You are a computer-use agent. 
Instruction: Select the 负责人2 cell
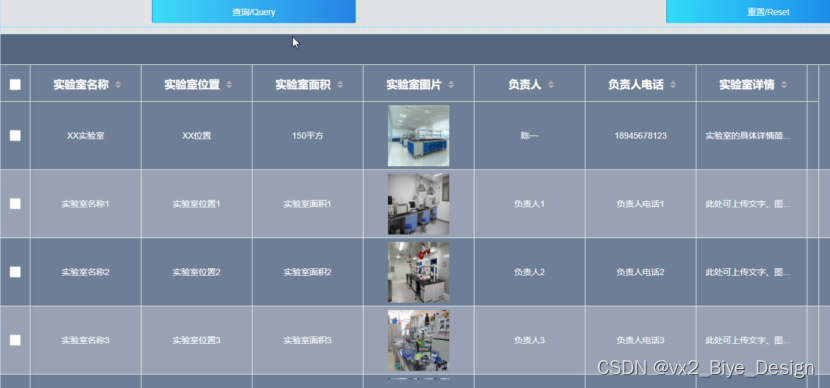click(x=529, y=272)
